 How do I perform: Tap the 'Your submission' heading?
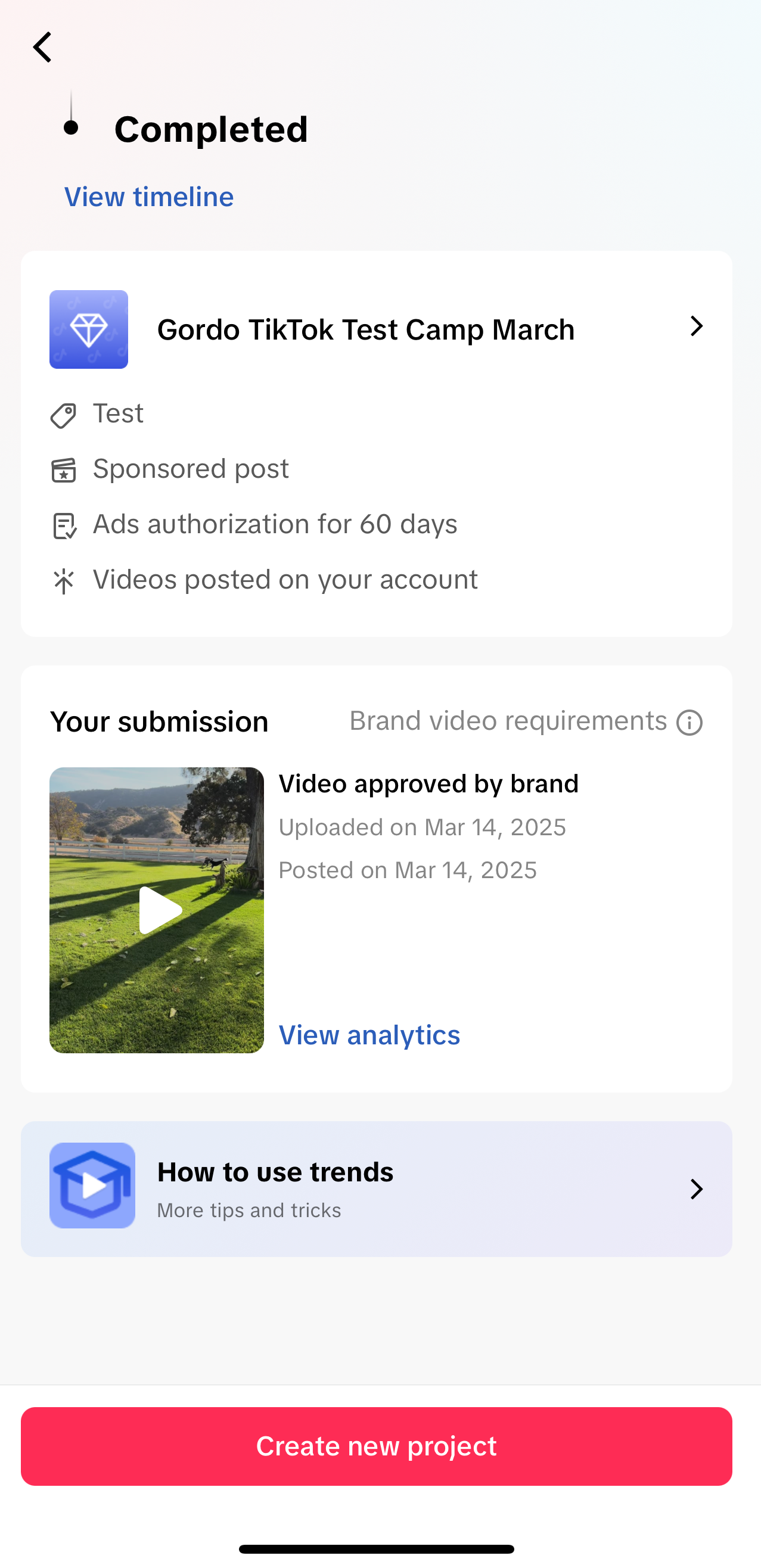click(159, 722)
